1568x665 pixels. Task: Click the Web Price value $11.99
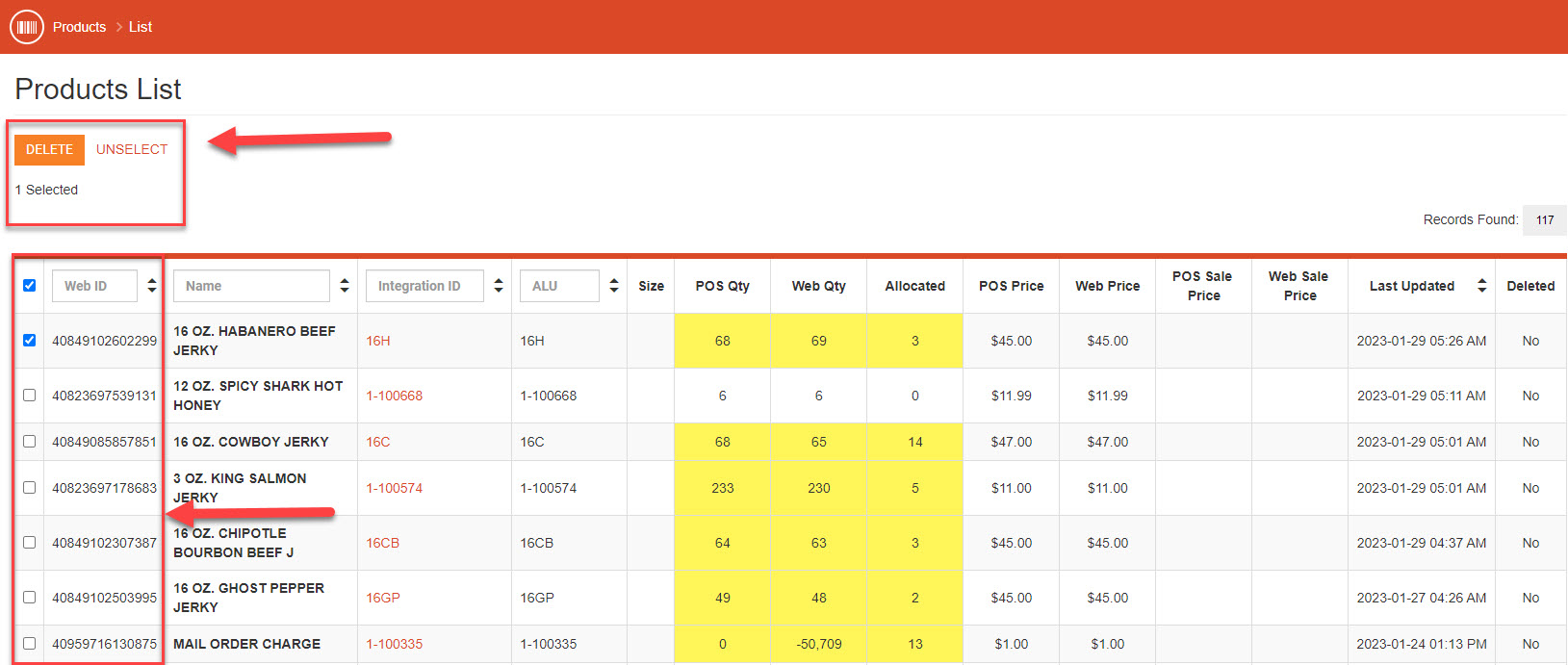(x=1108, y=396)
